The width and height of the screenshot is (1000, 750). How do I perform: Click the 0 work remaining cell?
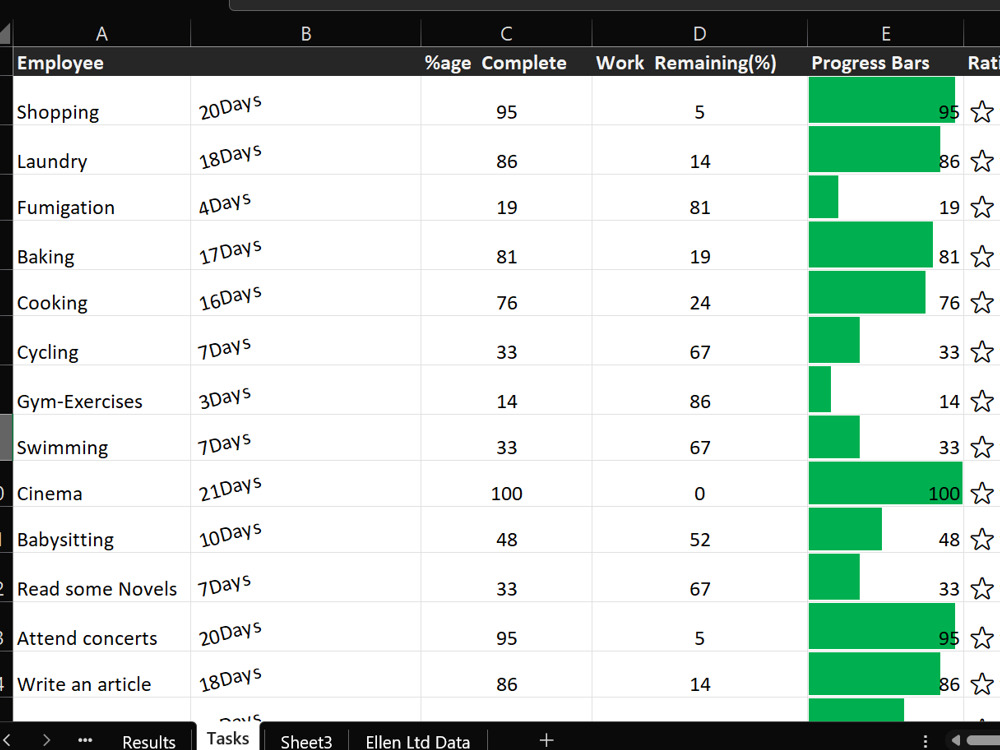pyautogui.click(x=700, y=483)
